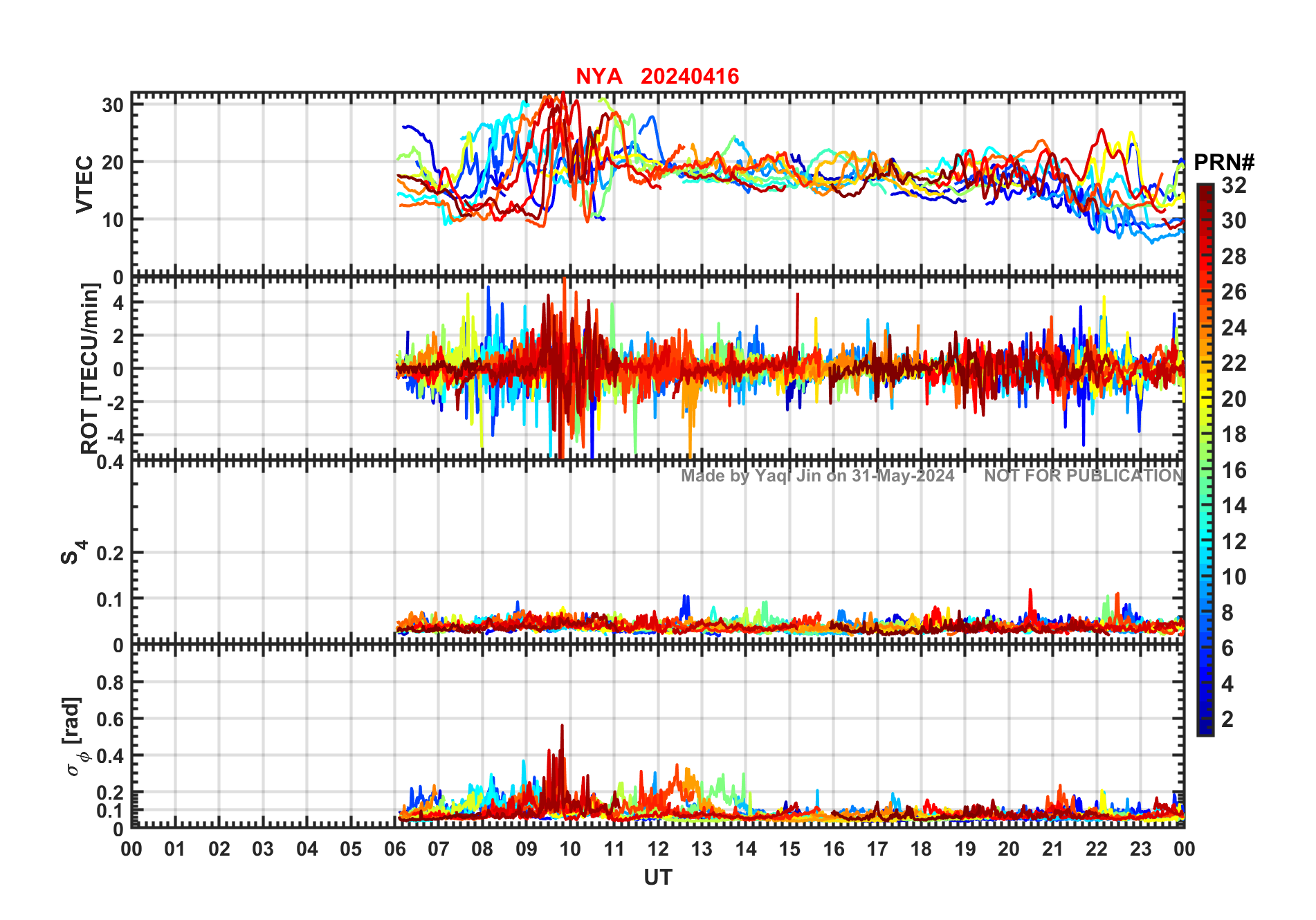Click the UT axis tick label '18'
Screen dimensions: 1316x920
921,849
